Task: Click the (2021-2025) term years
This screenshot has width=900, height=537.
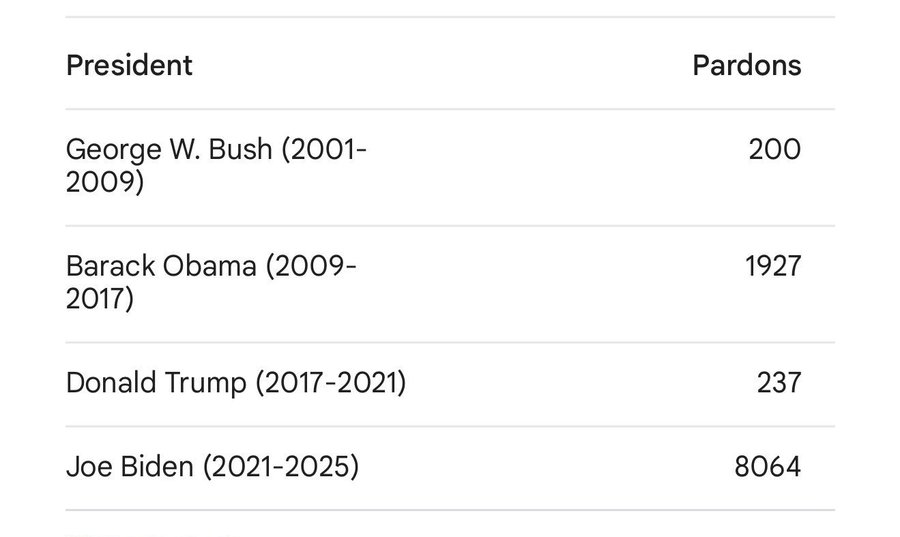Action: pos(281,466)
